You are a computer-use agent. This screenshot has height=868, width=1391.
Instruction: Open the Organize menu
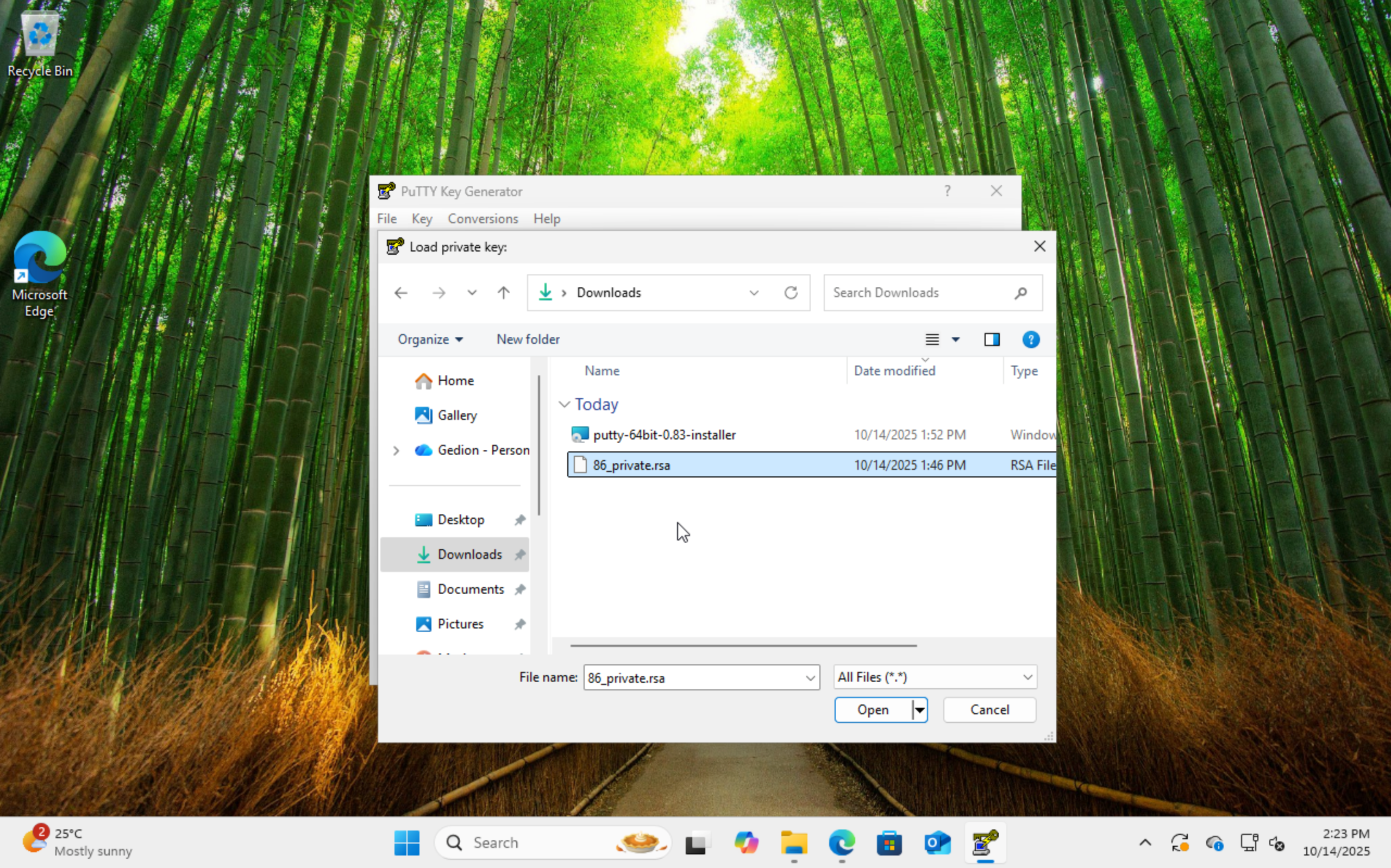point(430,339)
